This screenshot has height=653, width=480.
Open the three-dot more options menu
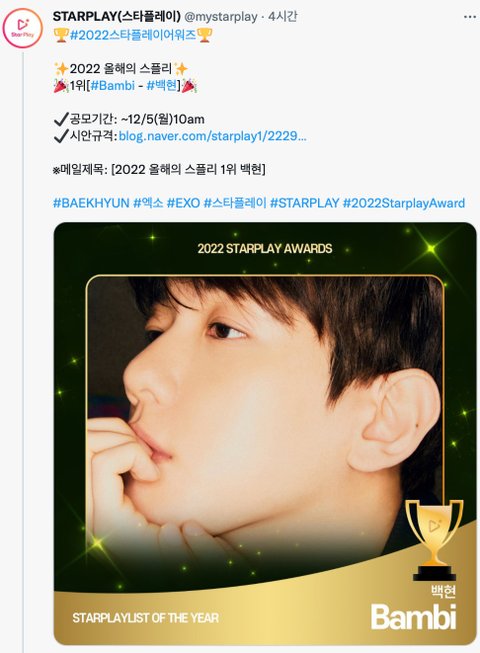[470, 17]
